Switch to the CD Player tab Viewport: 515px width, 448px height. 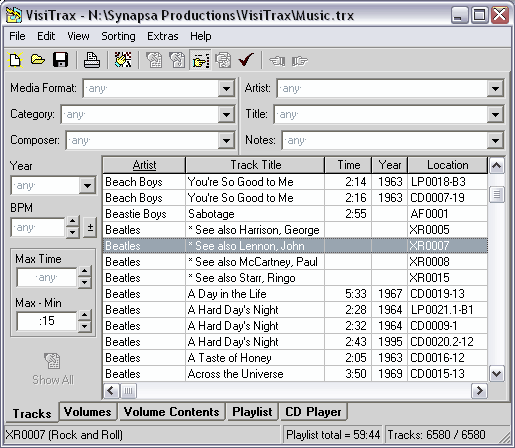(313, 412)
